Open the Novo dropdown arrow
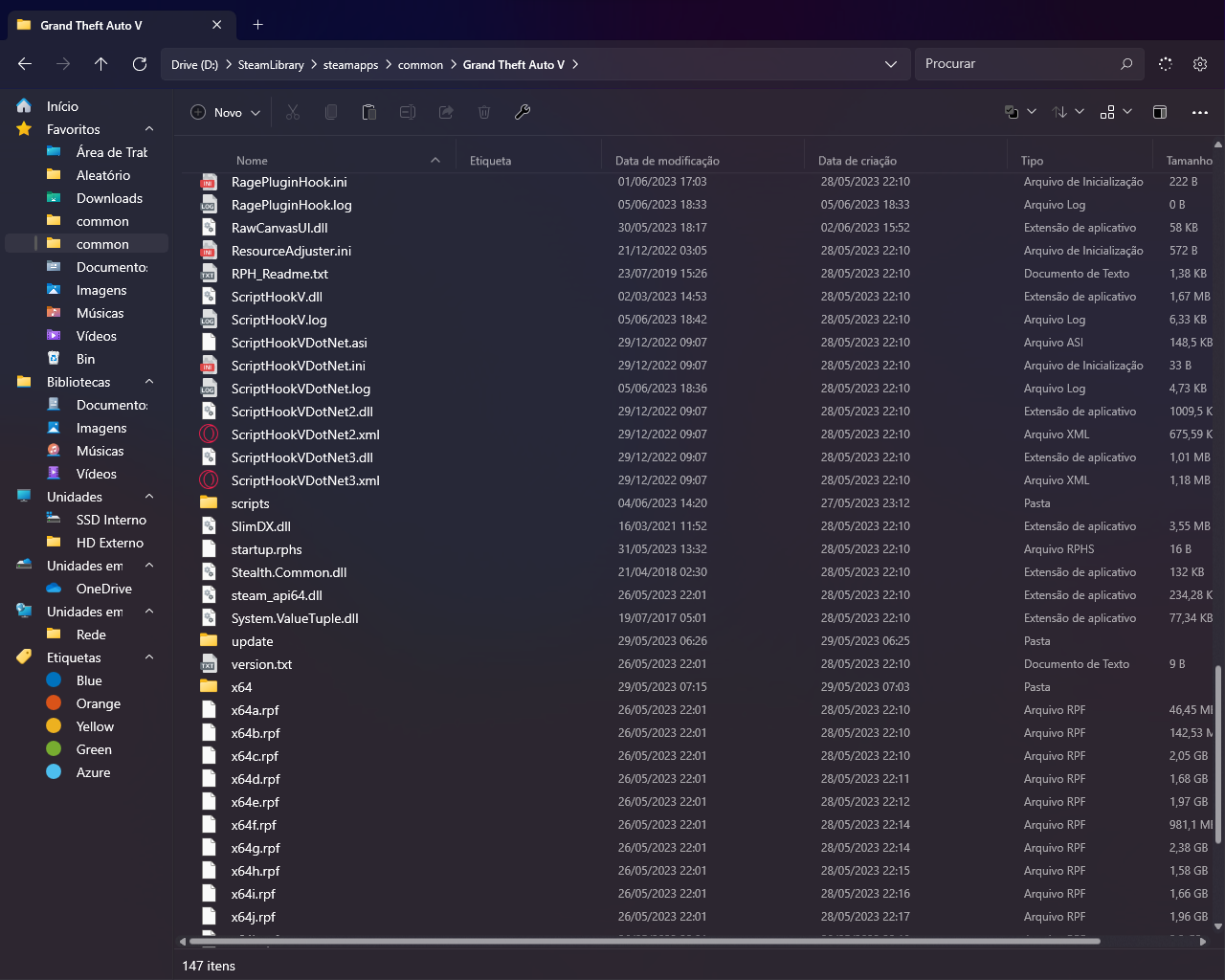Image resolution: width=1225 pixels, height=980 pixels. click(256, 113)
